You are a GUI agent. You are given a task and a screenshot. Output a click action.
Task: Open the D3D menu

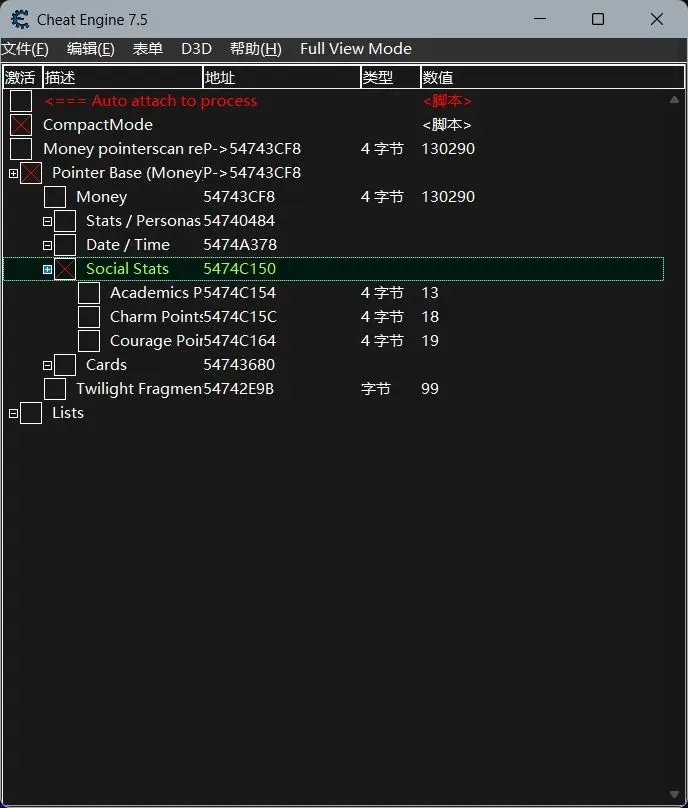click(x=196, y=49)
